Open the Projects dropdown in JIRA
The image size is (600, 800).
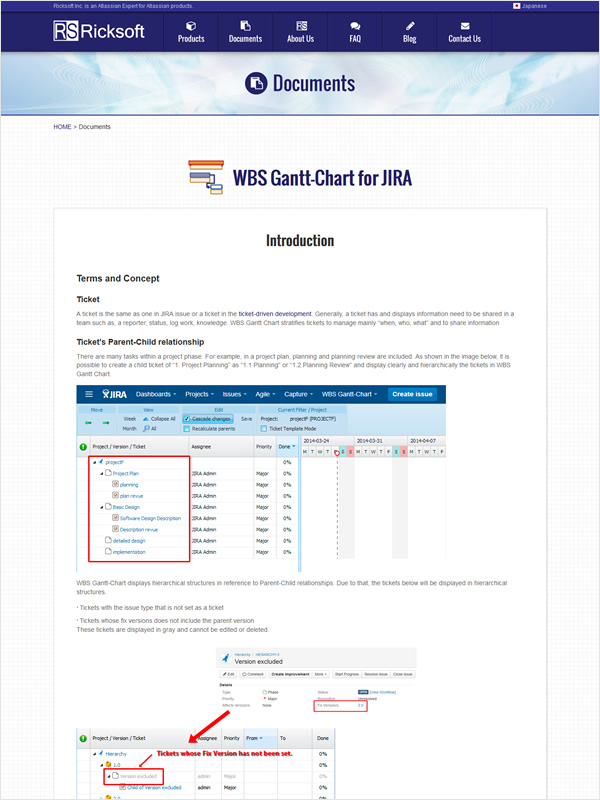(x=199, y=394)
